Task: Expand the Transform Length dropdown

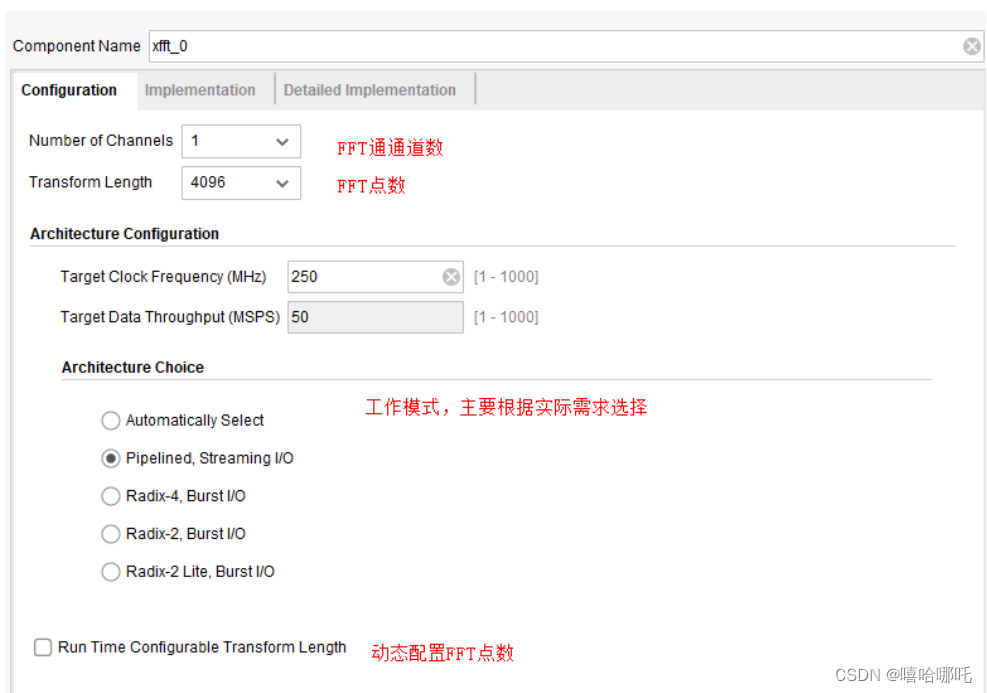Action: (241, 183)
